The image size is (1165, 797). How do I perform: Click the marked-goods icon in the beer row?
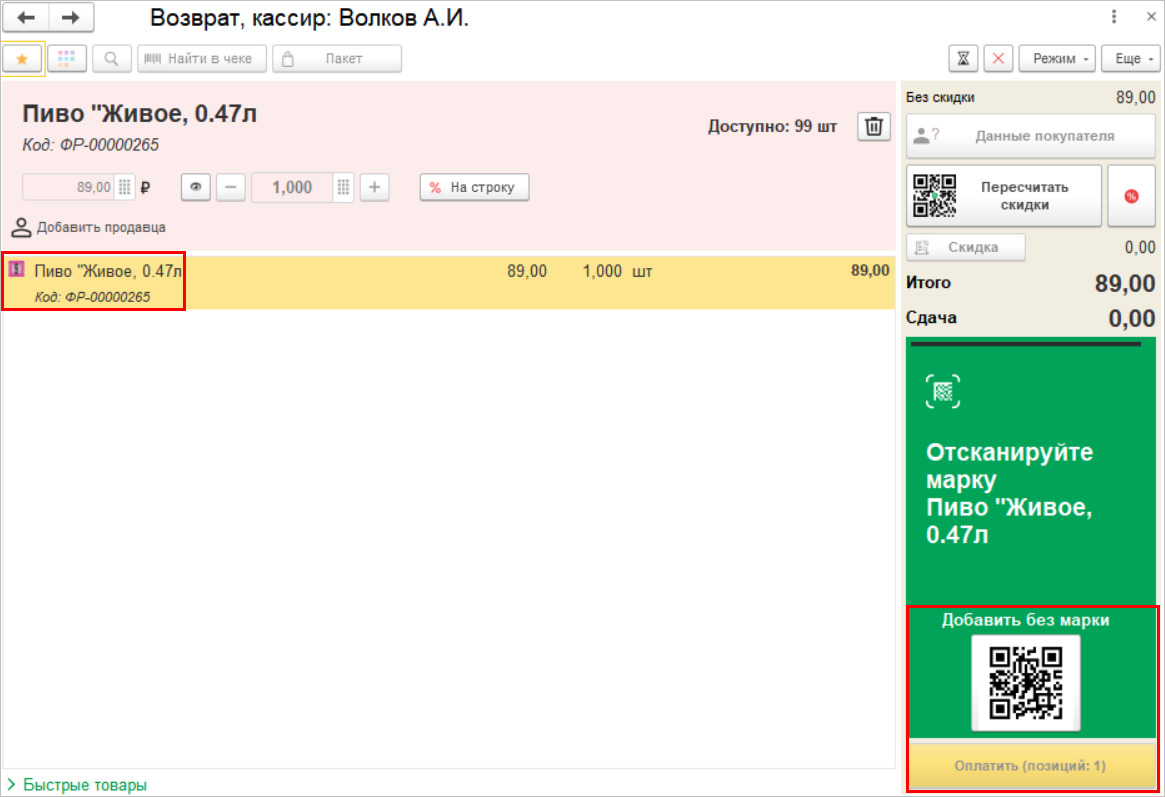[16, 269]
